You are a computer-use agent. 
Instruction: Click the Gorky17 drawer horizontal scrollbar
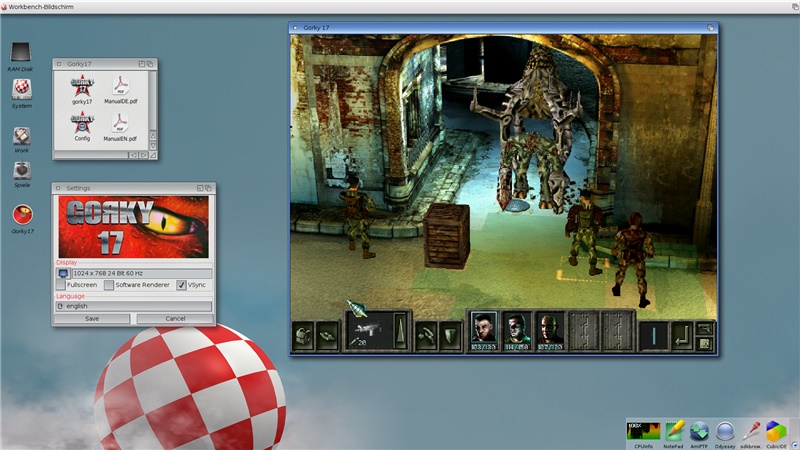pos(90,155)
